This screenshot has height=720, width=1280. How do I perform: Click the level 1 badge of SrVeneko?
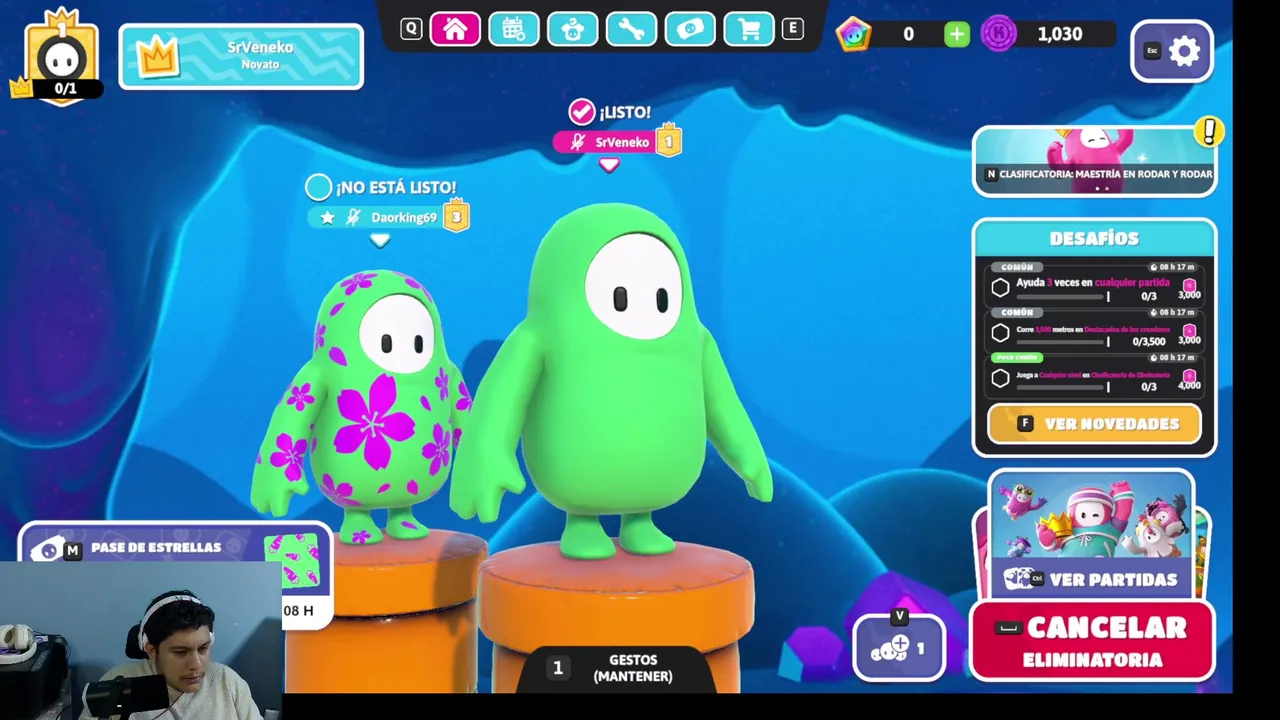[668, 141]
